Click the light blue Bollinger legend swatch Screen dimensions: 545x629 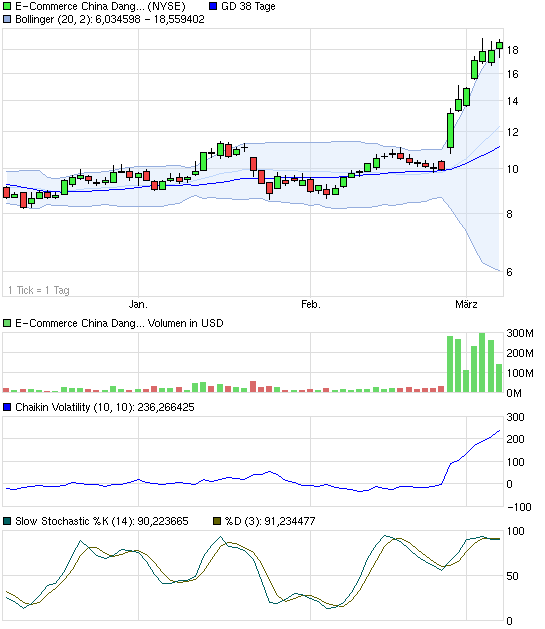pos(7,19)
